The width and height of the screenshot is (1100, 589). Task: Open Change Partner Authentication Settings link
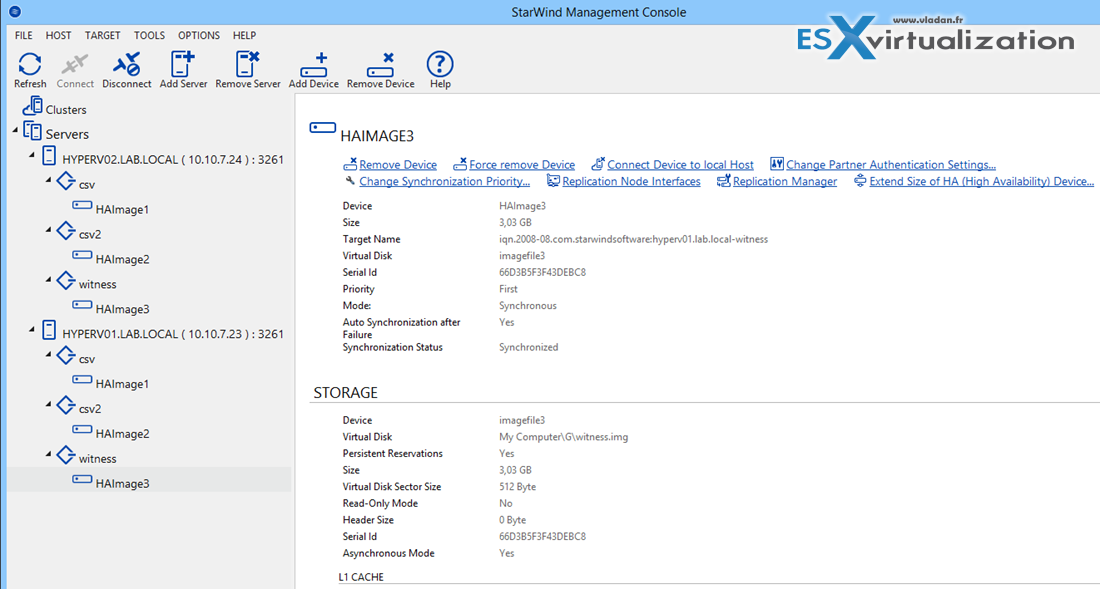pyautogui.click(x=891, y=165)
